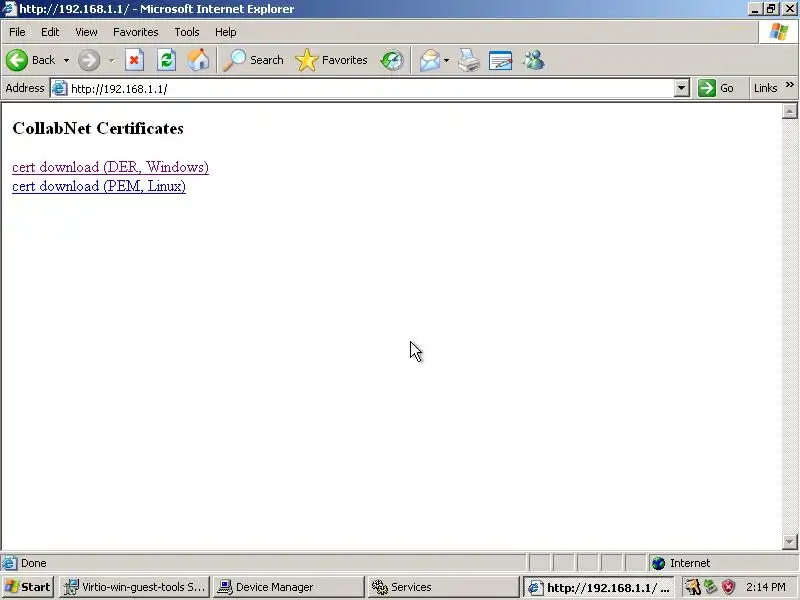The height and width of the screenshot is (600, 800).
Task: Click the Mail envelope icon
Action: coord(430,60)
